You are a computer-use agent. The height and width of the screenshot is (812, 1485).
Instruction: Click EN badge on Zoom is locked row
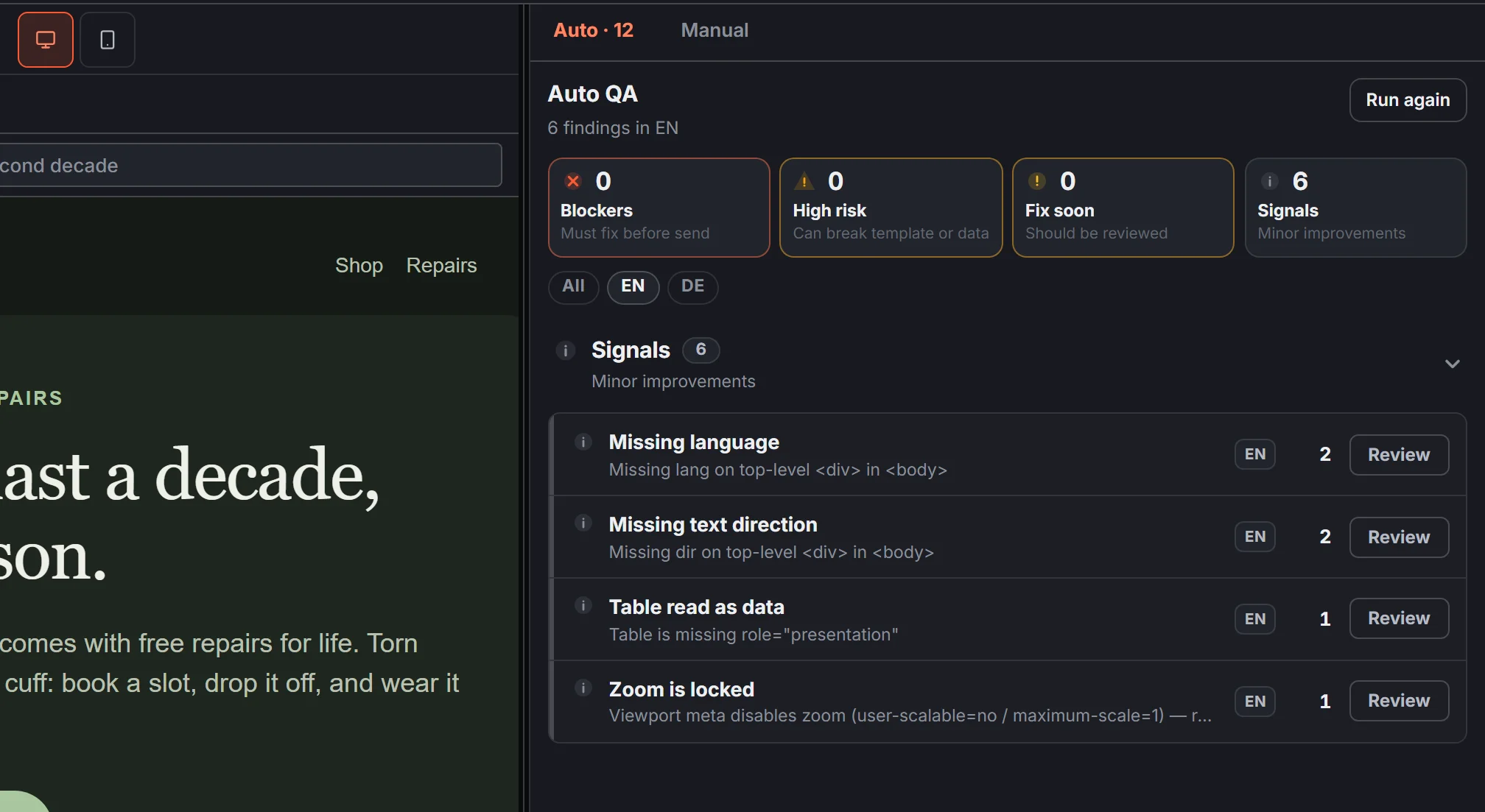[1255, 702]
